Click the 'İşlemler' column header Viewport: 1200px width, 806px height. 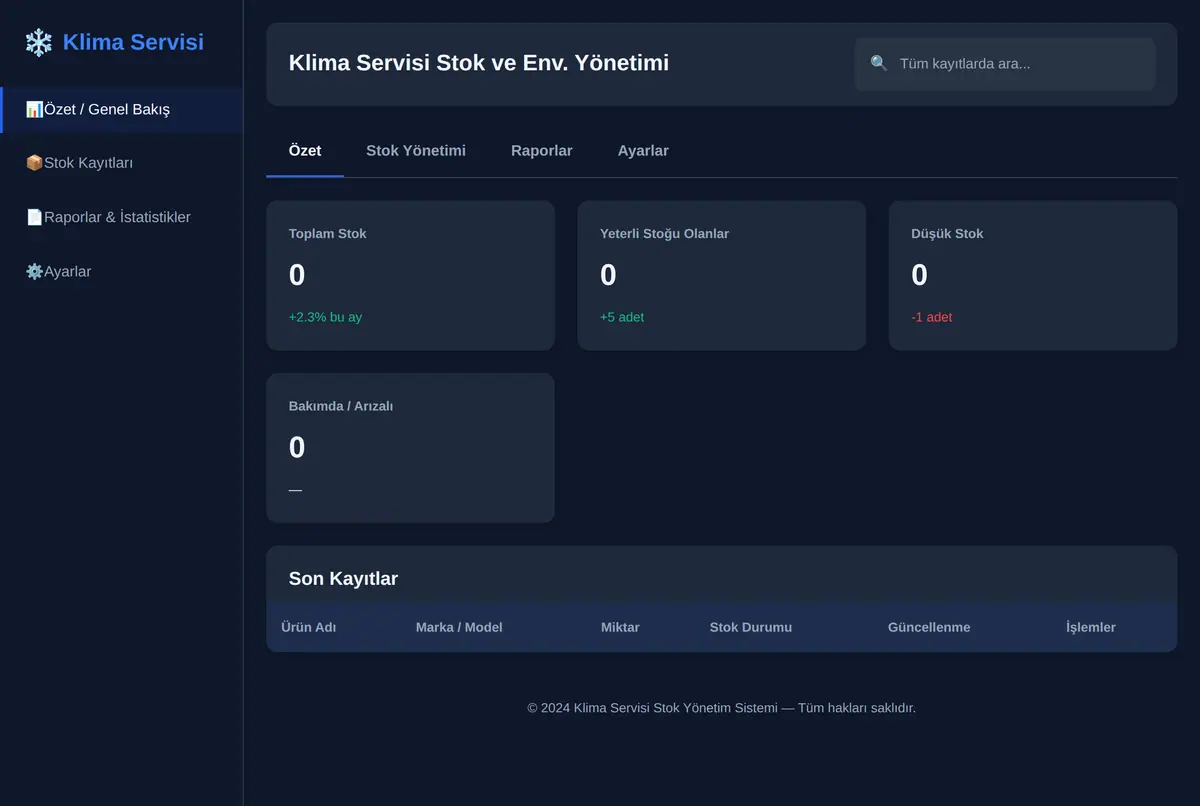(1091, 627)
